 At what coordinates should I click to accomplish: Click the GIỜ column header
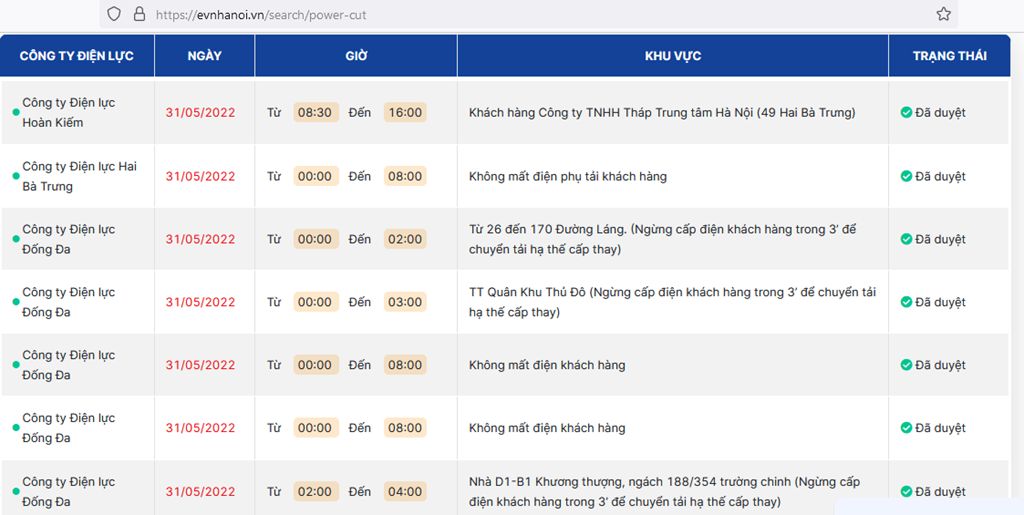[357, 55]
